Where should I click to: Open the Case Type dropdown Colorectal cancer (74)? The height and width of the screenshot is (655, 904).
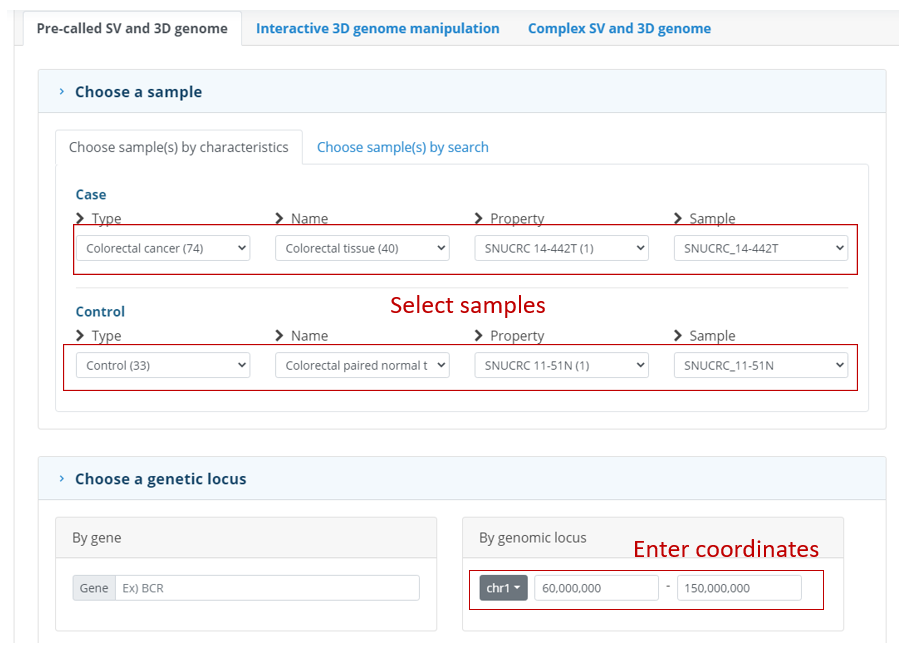(x=163, y=249)
